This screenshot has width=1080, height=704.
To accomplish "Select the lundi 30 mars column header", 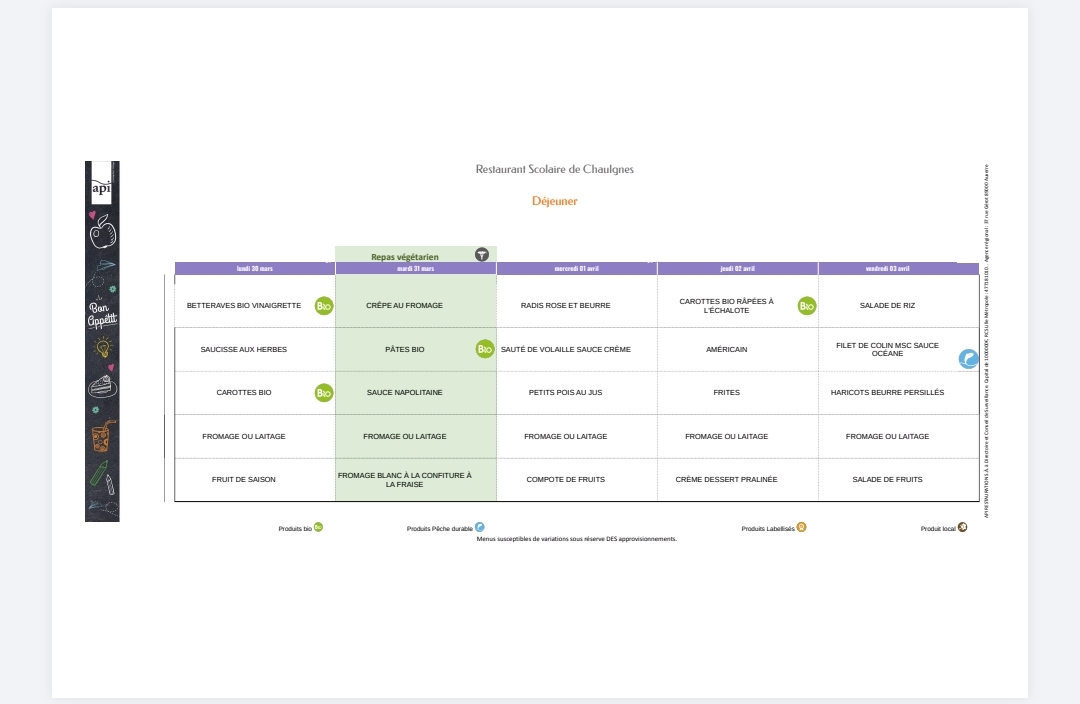I will pyautogui.click(x=255, y=269).
